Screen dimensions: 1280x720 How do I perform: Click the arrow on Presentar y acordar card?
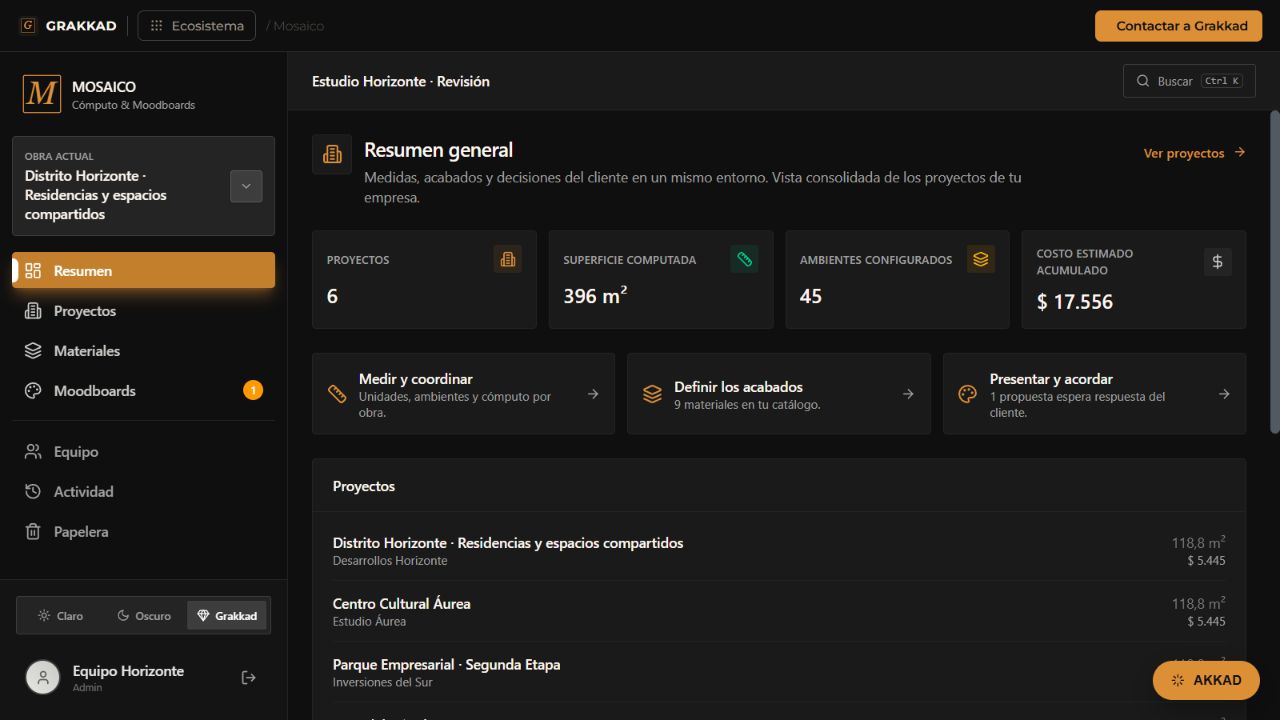point(1224,394)
